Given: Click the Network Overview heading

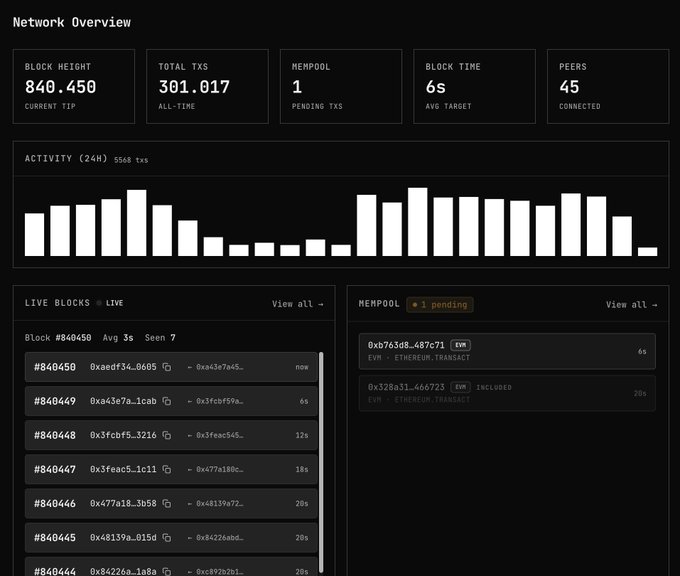Looking at the screenshot, I should [72, 22].
